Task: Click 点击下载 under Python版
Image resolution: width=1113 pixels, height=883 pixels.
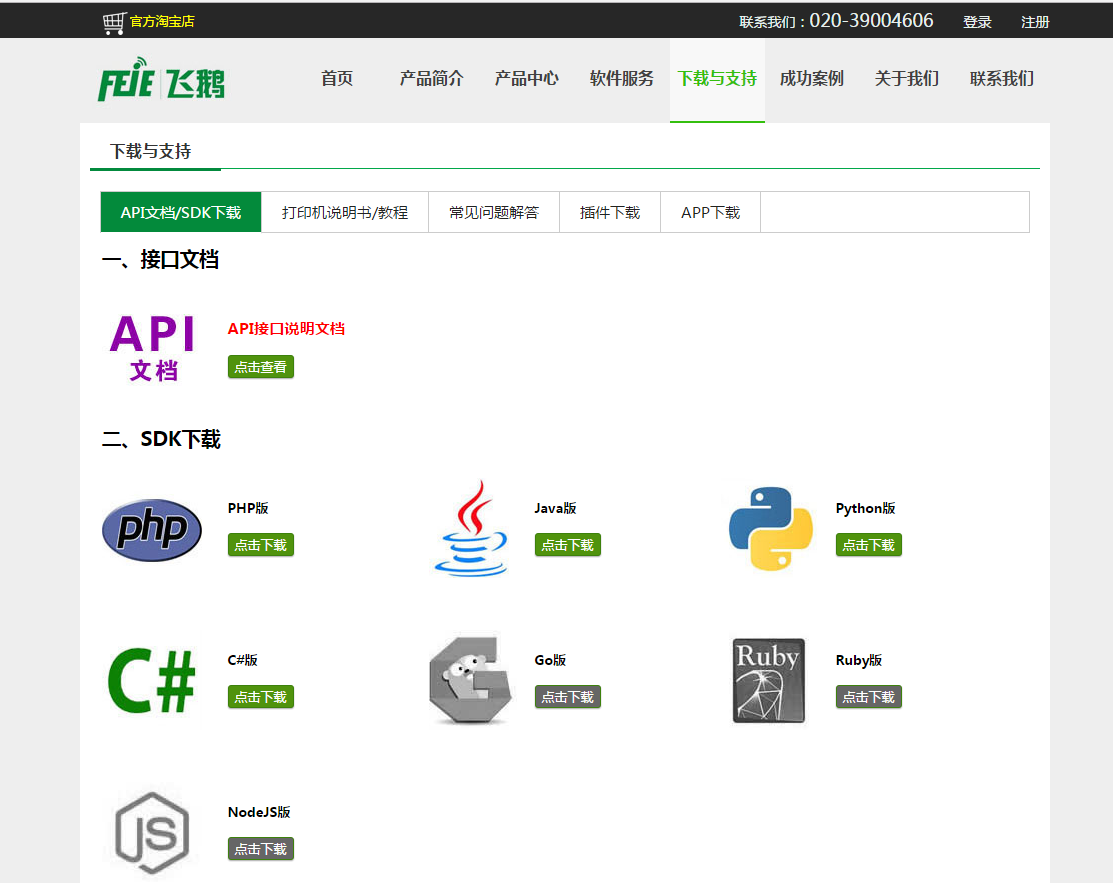Action: (868, 545)
